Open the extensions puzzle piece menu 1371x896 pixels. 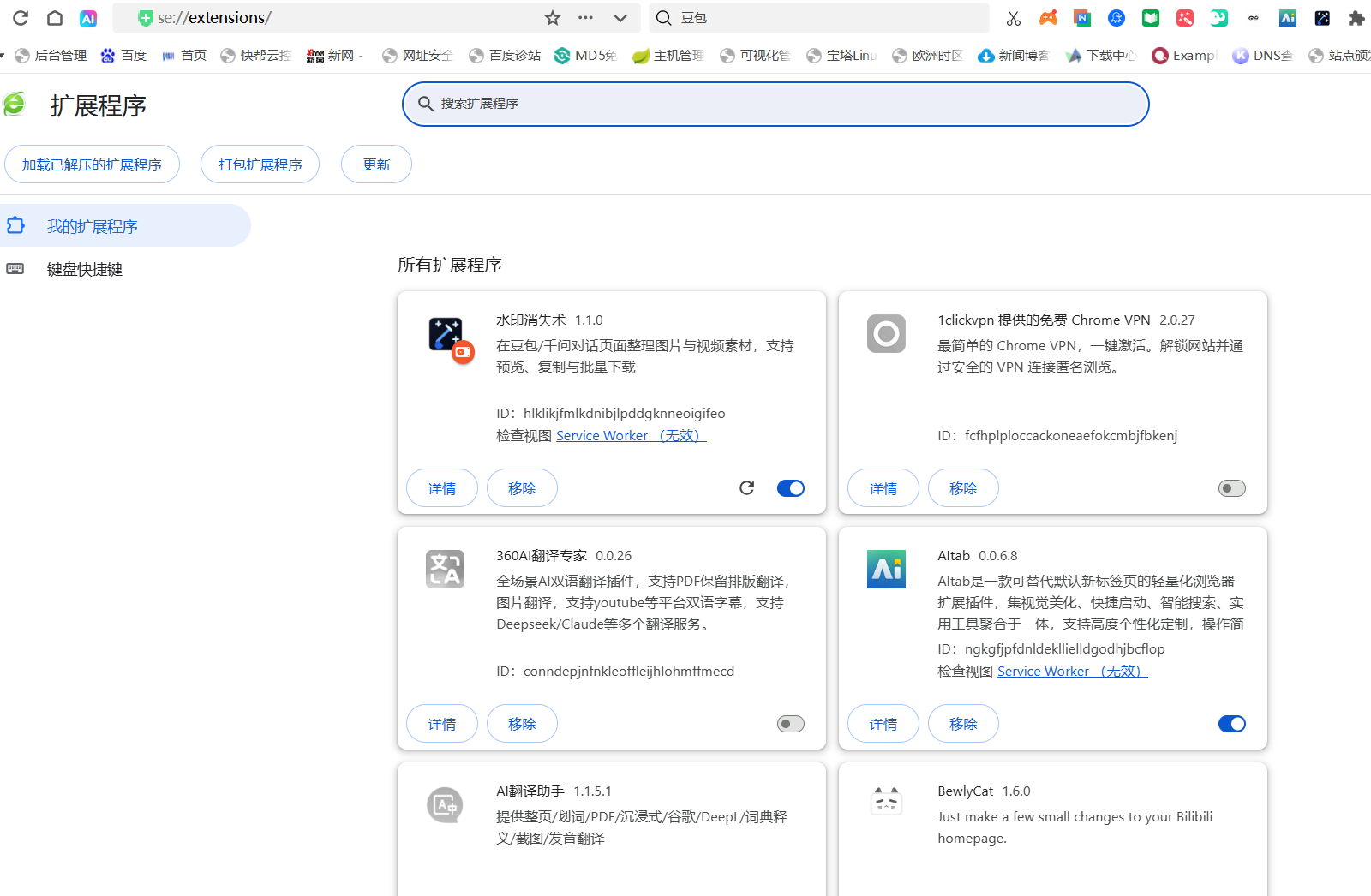[1356, 18]
